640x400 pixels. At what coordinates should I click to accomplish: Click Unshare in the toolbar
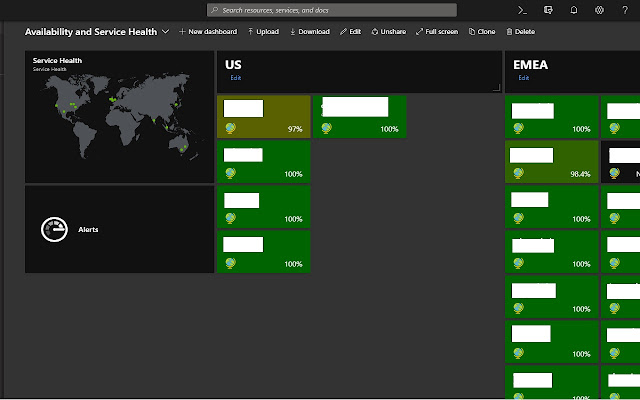pyautogui.click(x=389, y=32)
